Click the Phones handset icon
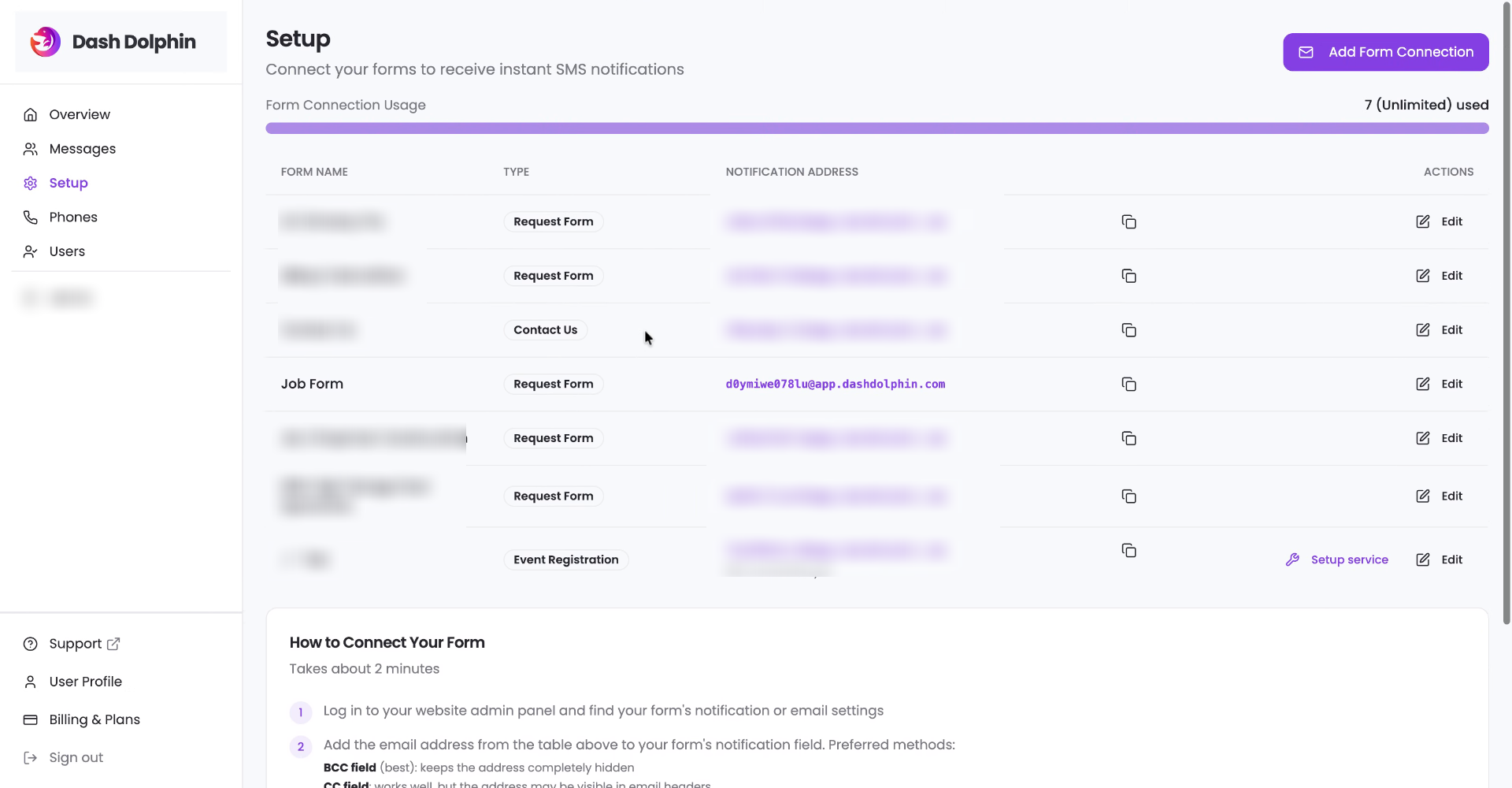 pyautogui.click(x=31, y=217)
